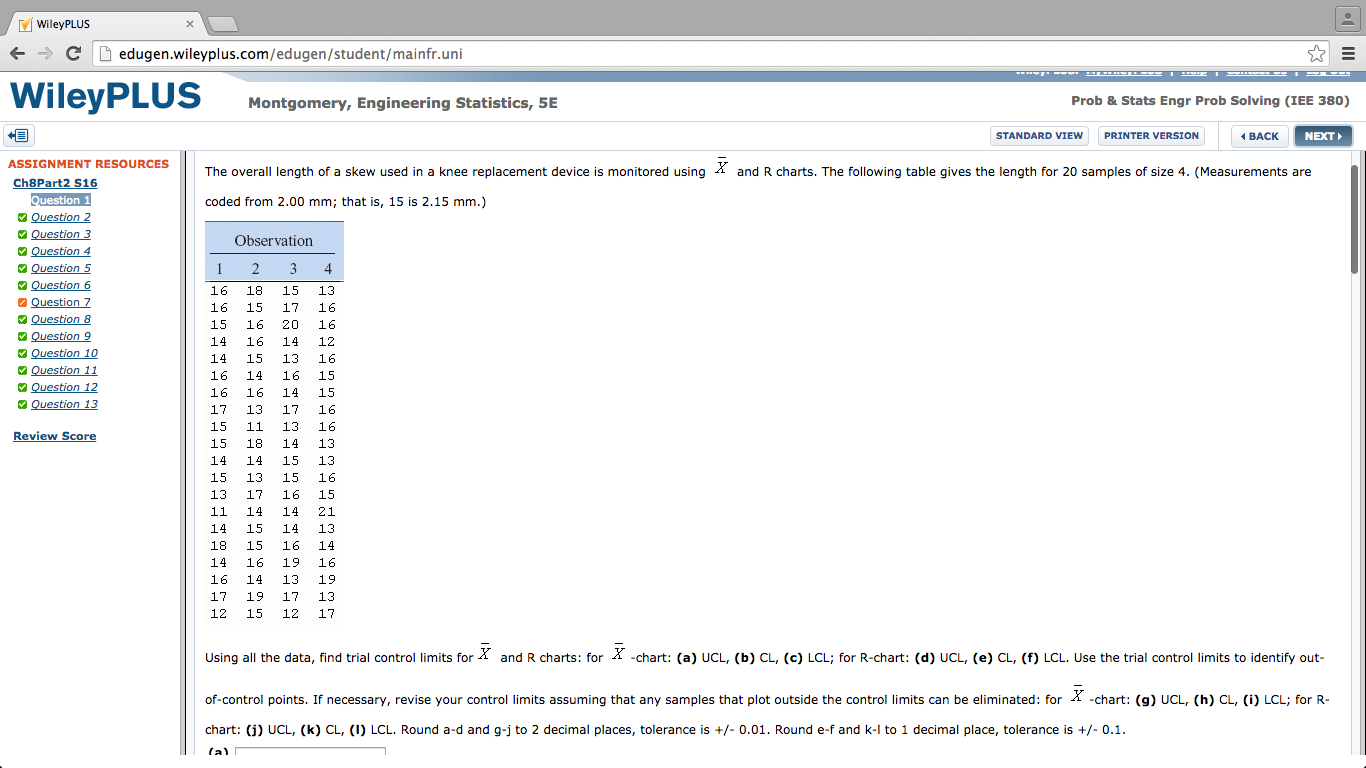Open the Review Score link
Screen dimensions: 1366x768
(x=55, y=436)
